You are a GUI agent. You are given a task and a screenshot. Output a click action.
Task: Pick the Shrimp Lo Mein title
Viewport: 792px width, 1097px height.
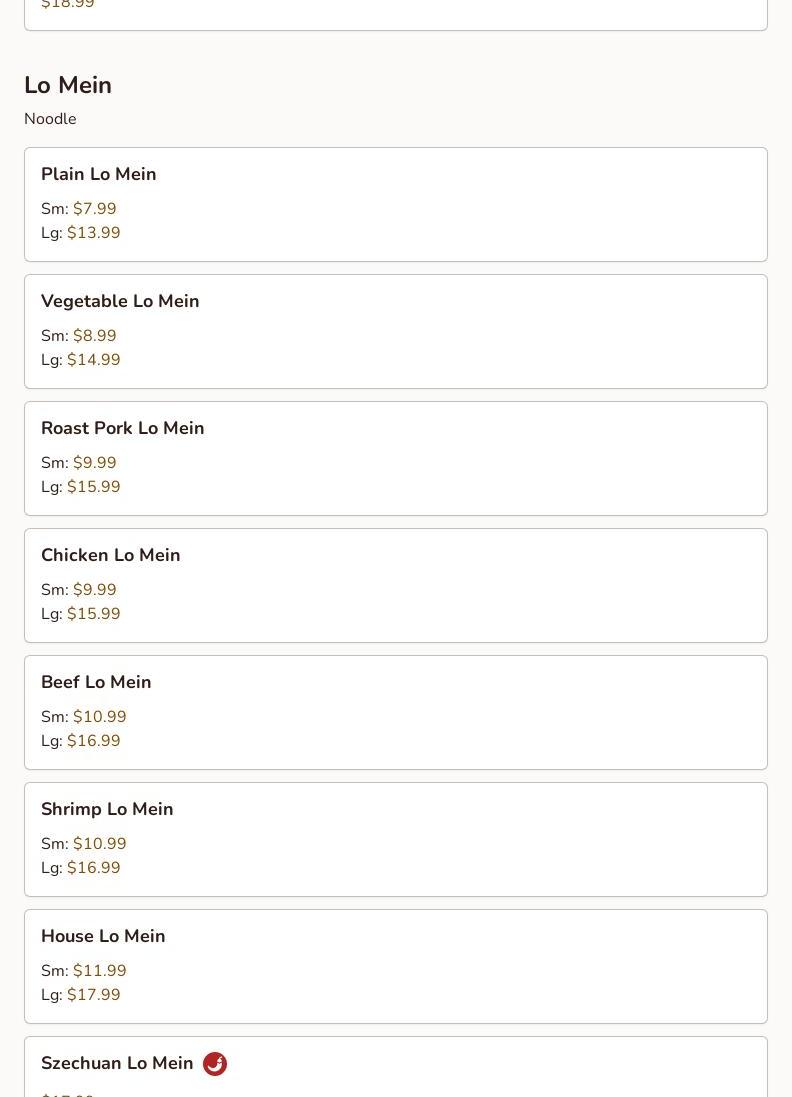(x=107, y=809)
